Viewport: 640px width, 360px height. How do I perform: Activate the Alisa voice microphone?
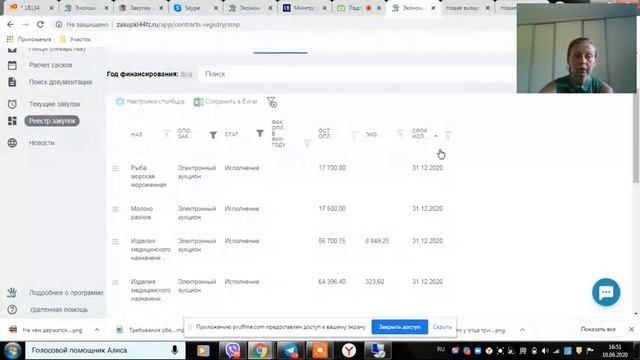175,350
